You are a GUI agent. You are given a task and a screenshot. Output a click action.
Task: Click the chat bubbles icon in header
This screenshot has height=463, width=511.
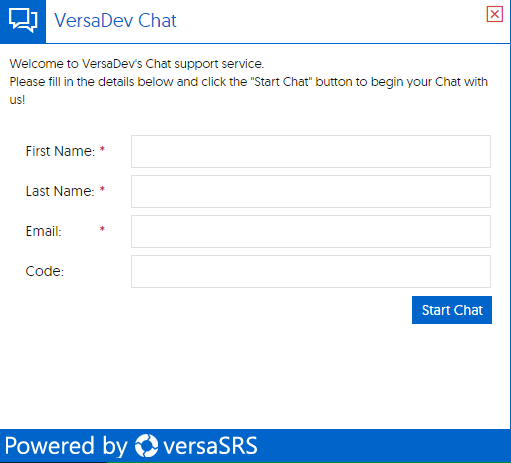23,21
